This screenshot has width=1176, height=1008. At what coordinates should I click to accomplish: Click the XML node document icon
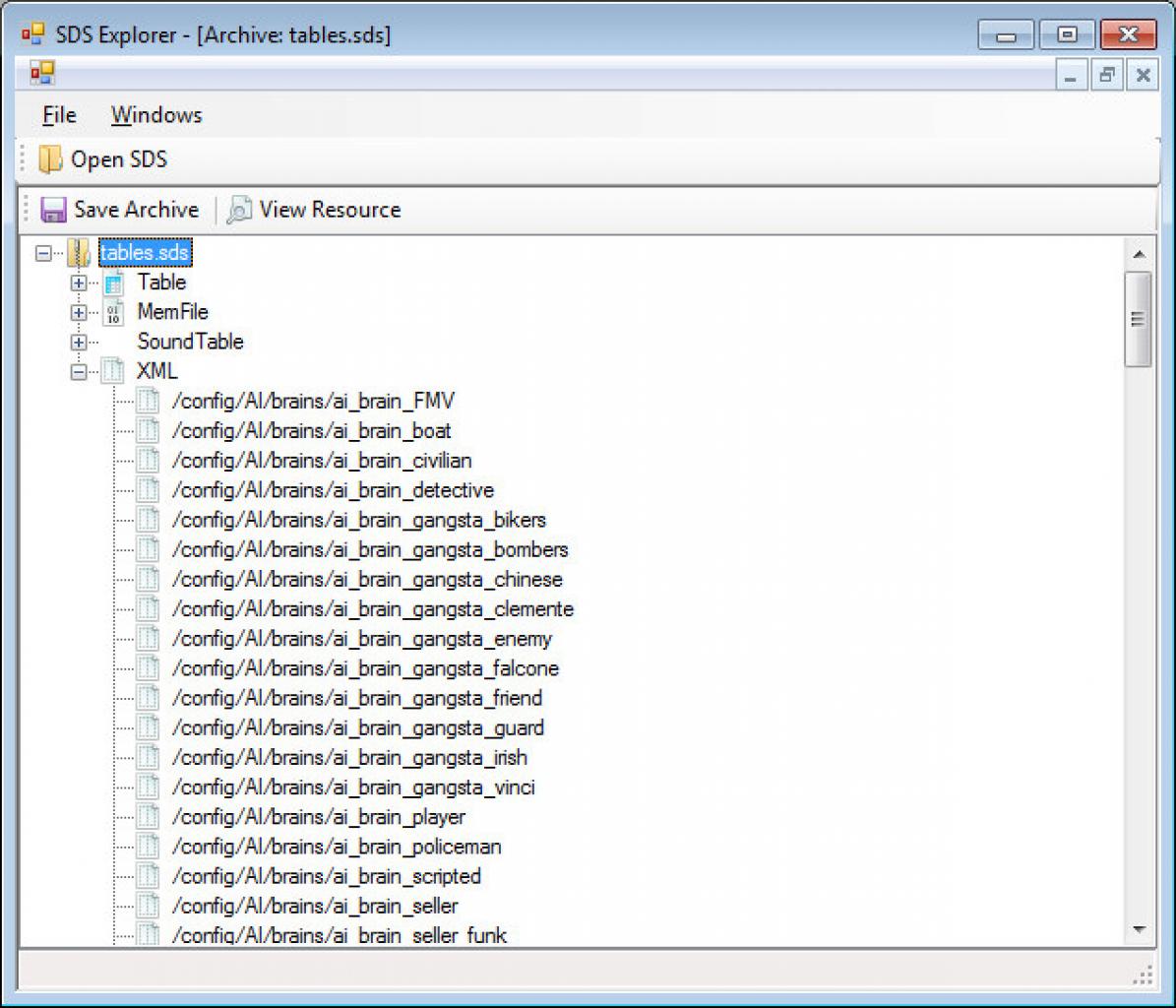click(x=113, y=371)
